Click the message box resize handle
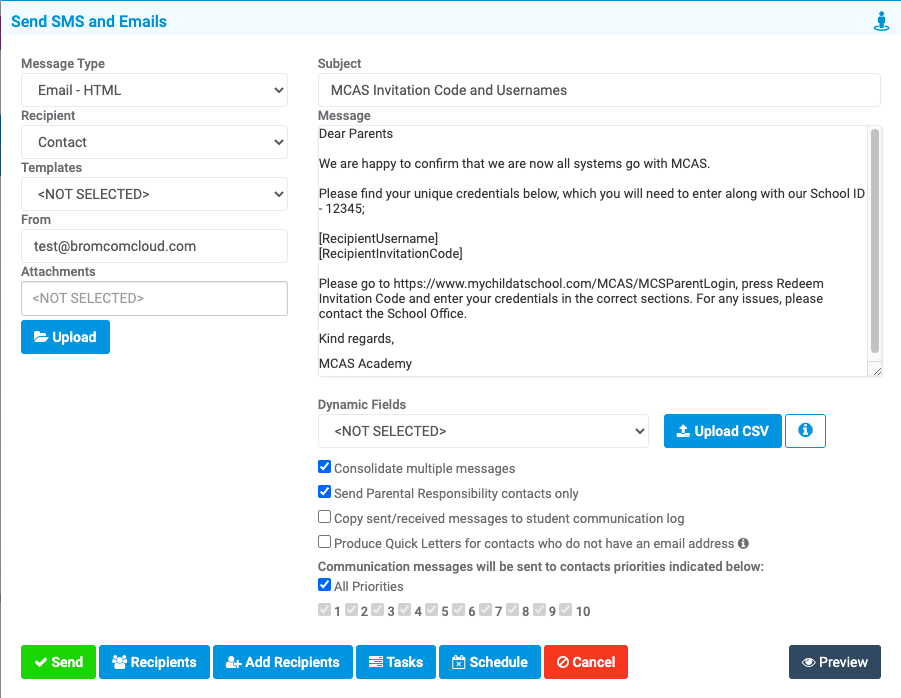 (876, 371)
